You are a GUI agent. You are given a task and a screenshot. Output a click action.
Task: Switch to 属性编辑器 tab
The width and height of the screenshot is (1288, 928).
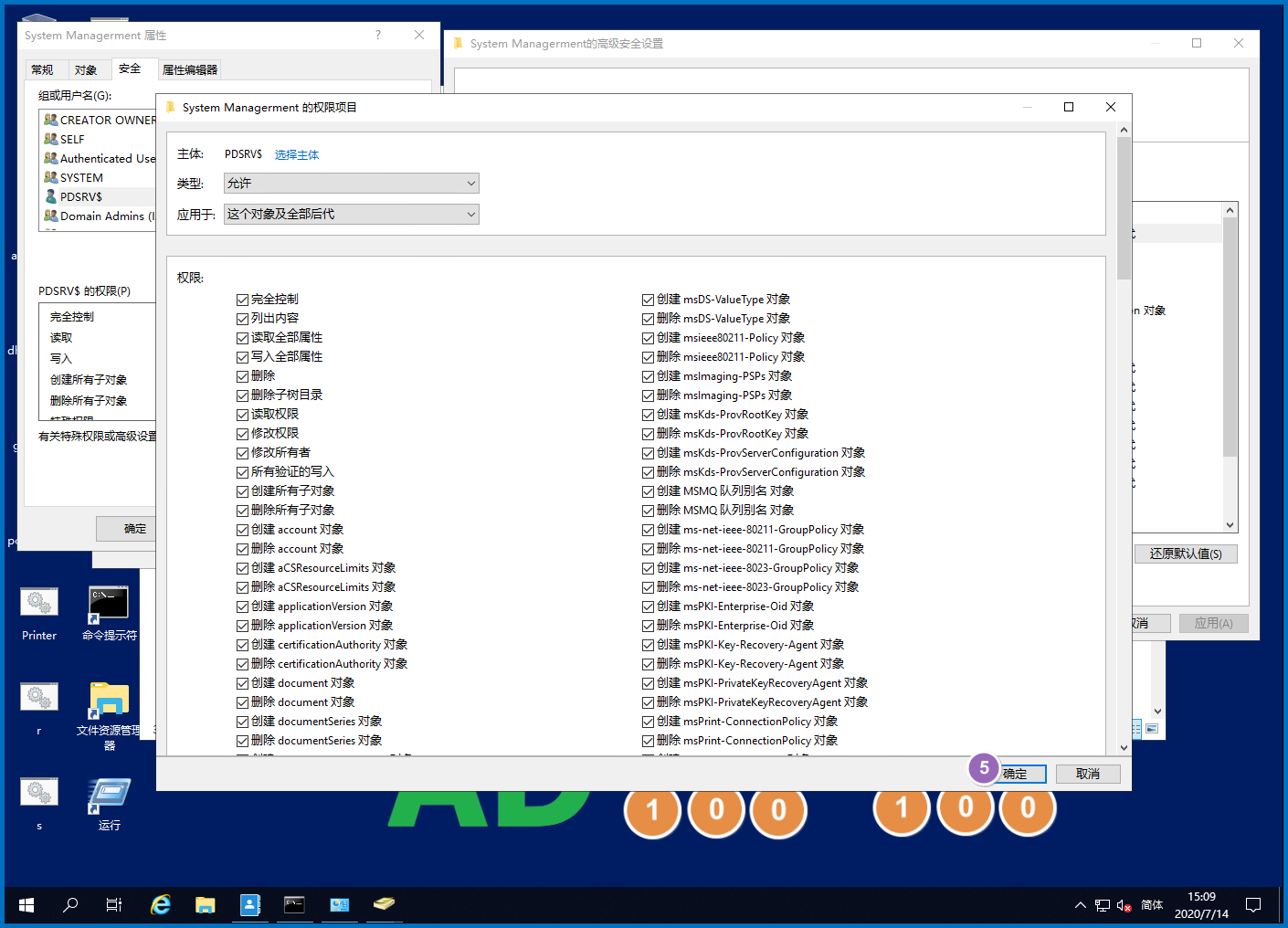pyautogui.click(x=190, y=69)
